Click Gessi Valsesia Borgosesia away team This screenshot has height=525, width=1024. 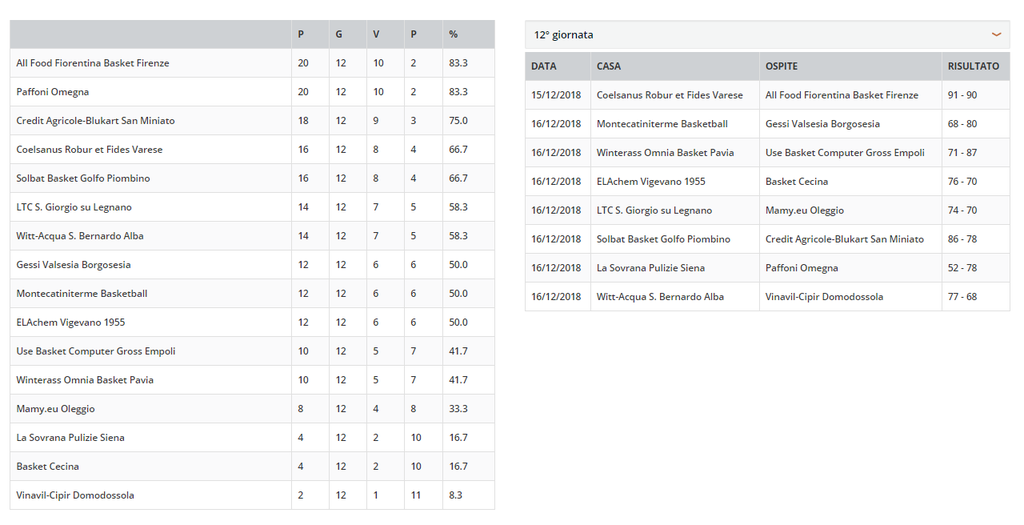point(822,123)
